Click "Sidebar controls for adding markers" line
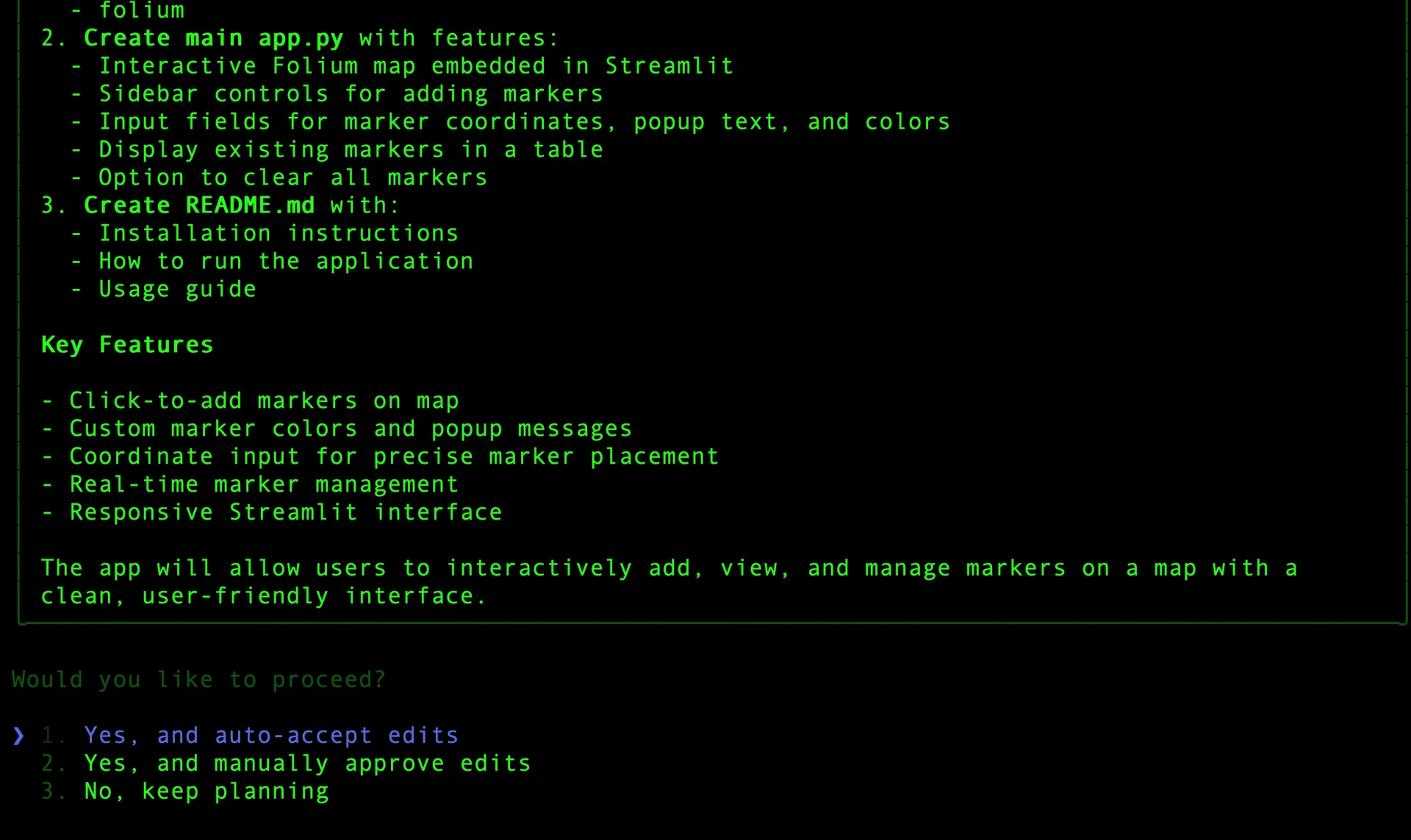 (351, 94)
